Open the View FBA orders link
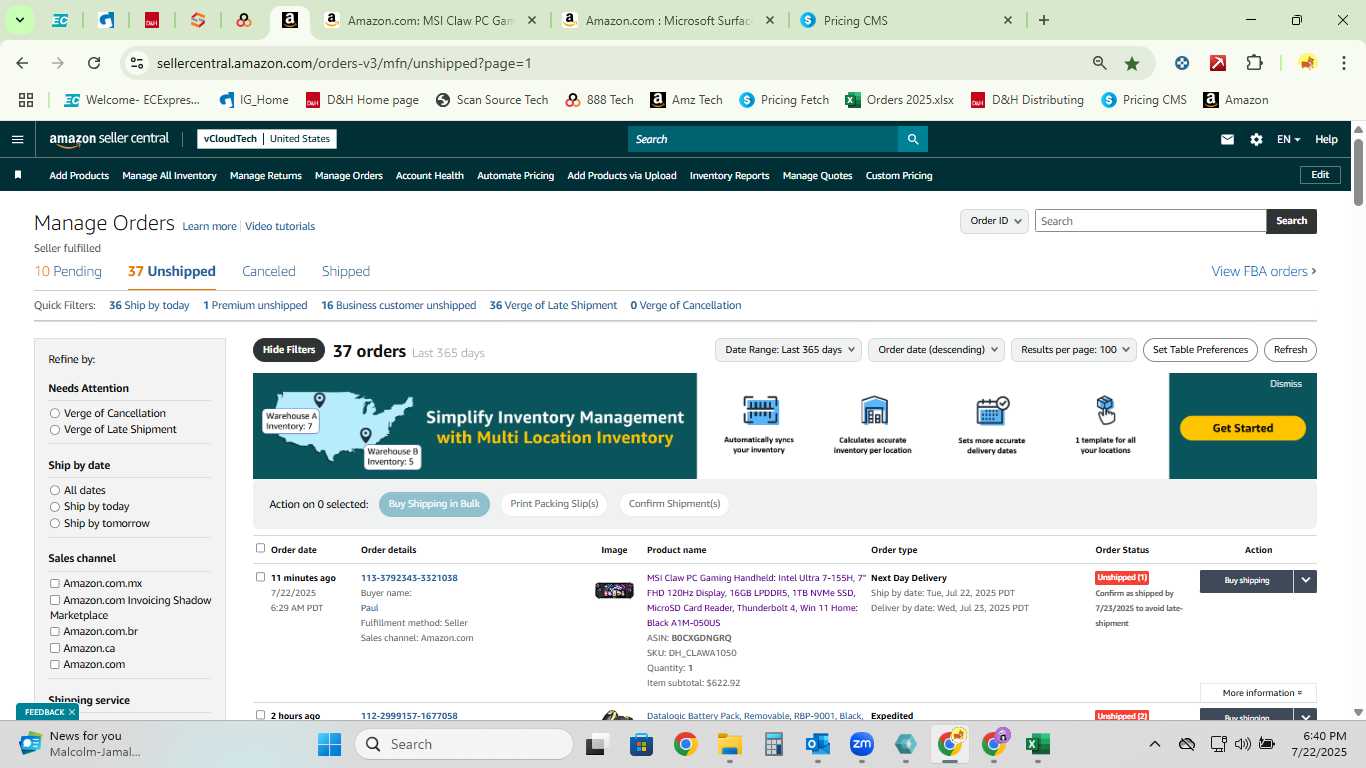This screenshot has width=1366, height=768. [x=1264, y=271]
